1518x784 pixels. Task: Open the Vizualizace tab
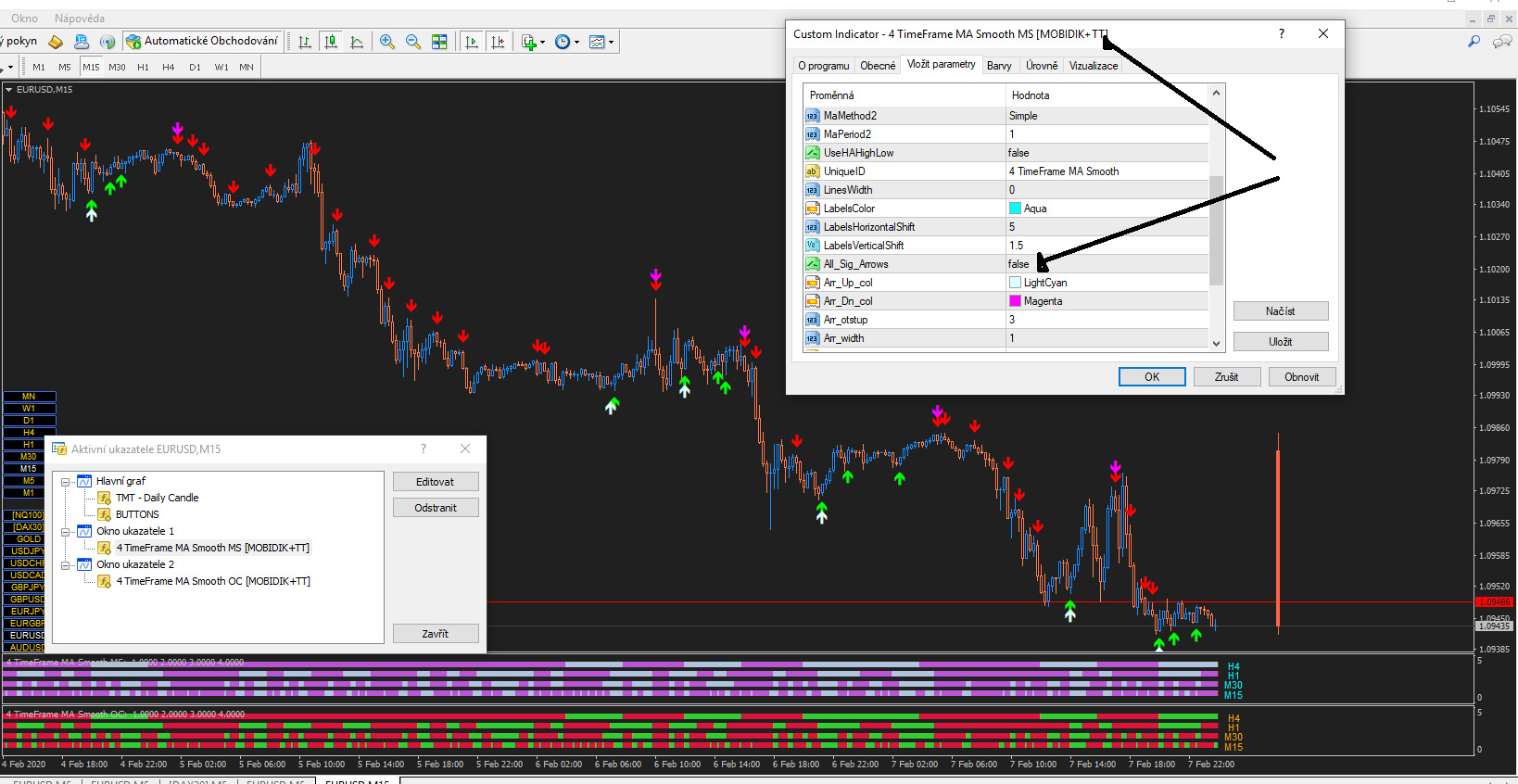[x=1093, y=66]
